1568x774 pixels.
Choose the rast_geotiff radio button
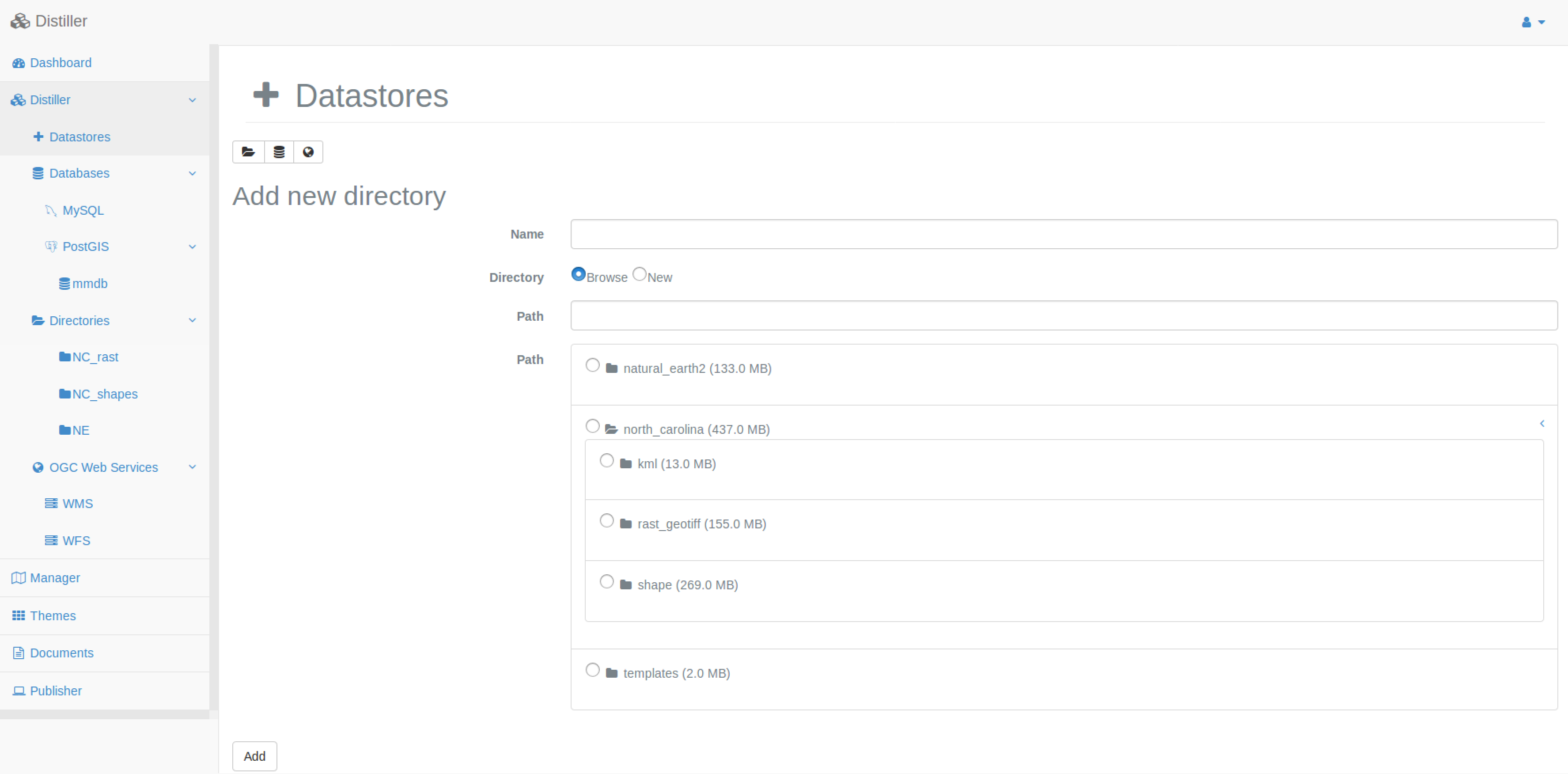(x=606, y=521)
